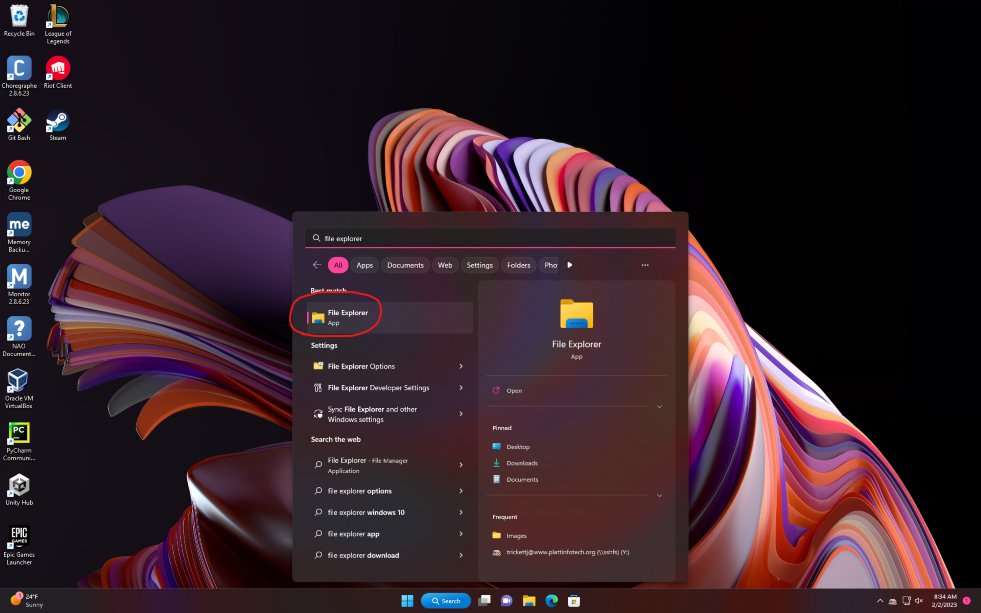The width and height of the screenshot is (981, 613).
Task: Open File Explorer from taskbar
Action: [529, 600]
